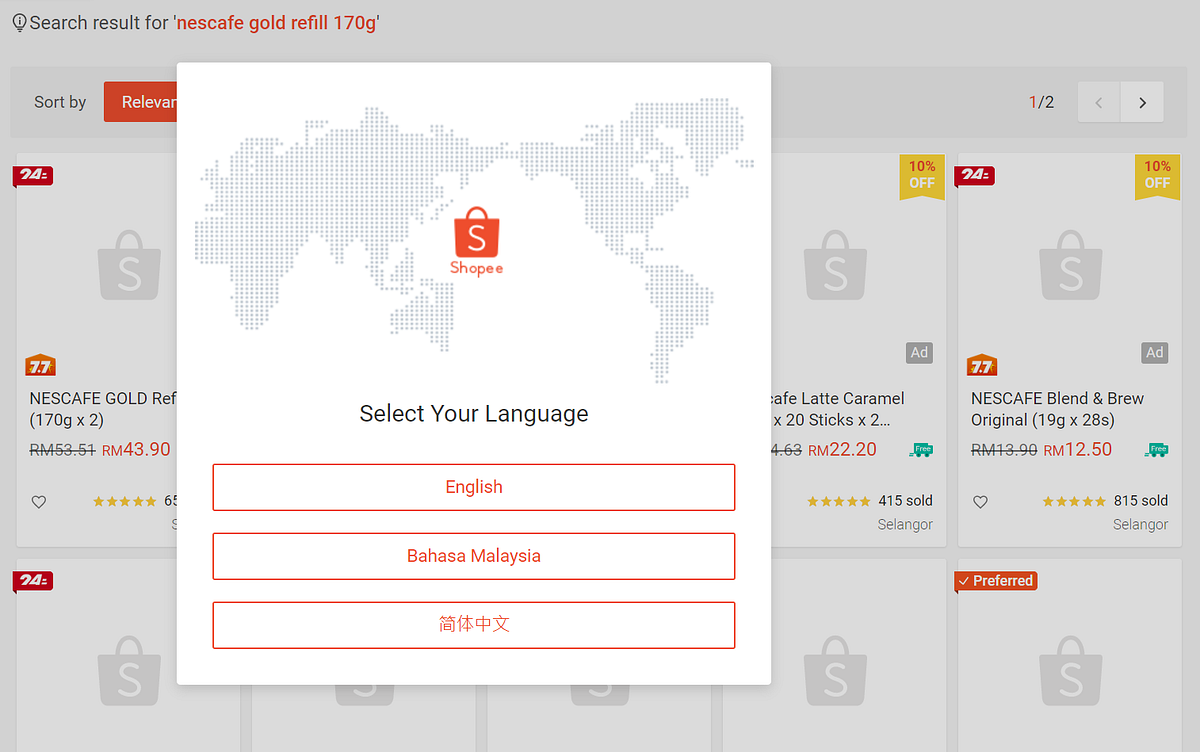Screen dimensions: 1200x752
Task: Click search term 'nescafe gold refill 170g'
Action: coord(277,23)
